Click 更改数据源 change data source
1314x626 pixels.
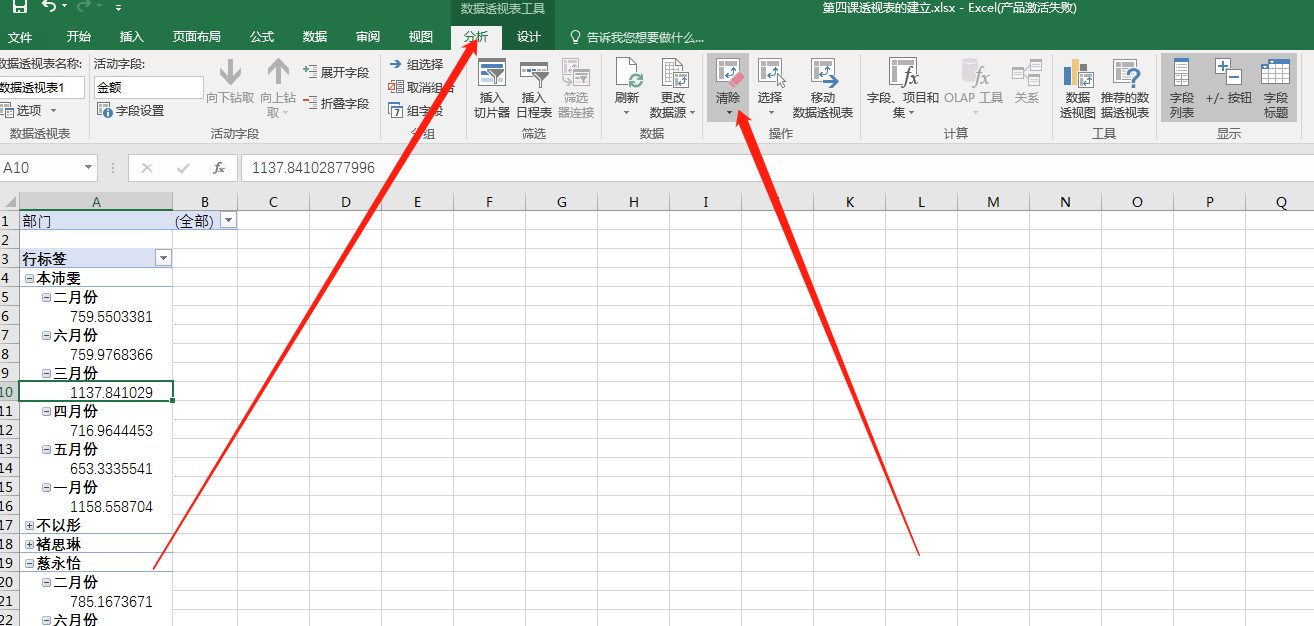coord(674,88)
